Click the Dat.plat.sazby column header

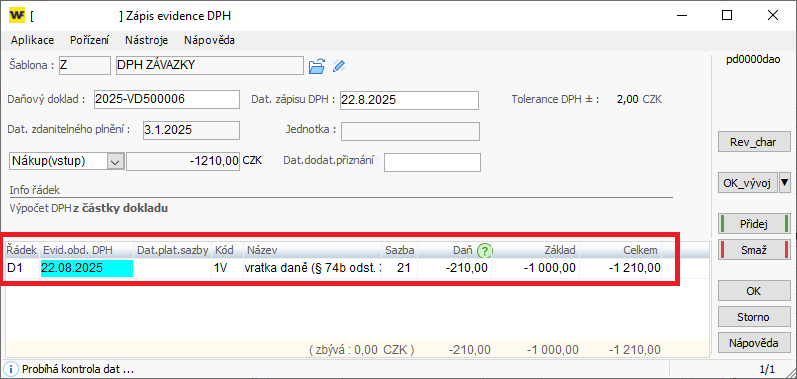(172, 250)
